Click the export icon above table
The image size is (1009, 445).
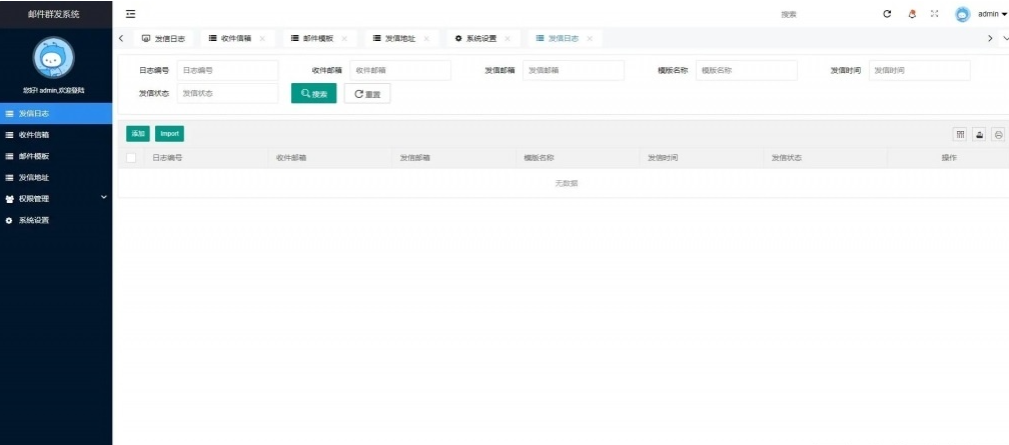tap(979, 133)
